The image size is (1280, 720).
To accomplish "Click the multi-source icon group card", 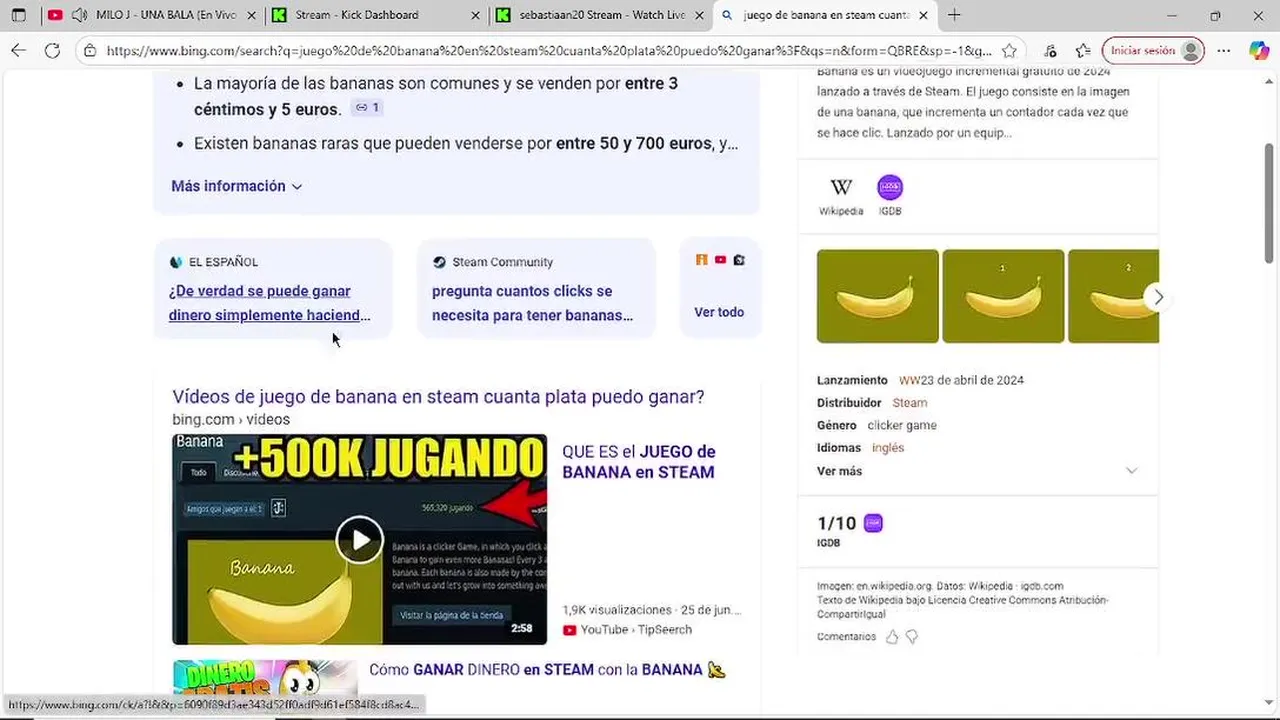I will 720,289.
